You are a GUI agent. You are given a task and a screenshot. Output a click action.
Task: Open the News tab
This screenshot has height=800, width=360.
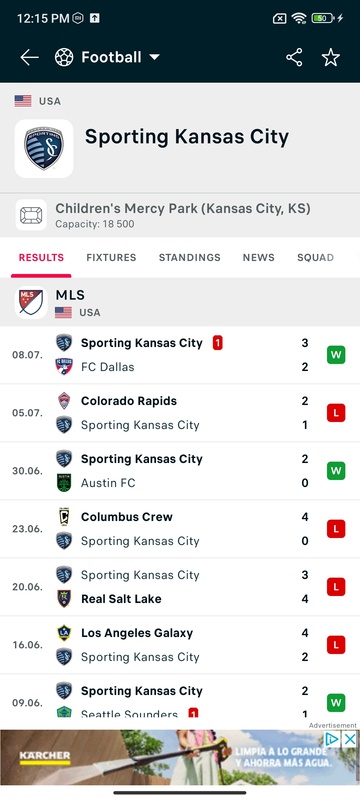(259, 258)
